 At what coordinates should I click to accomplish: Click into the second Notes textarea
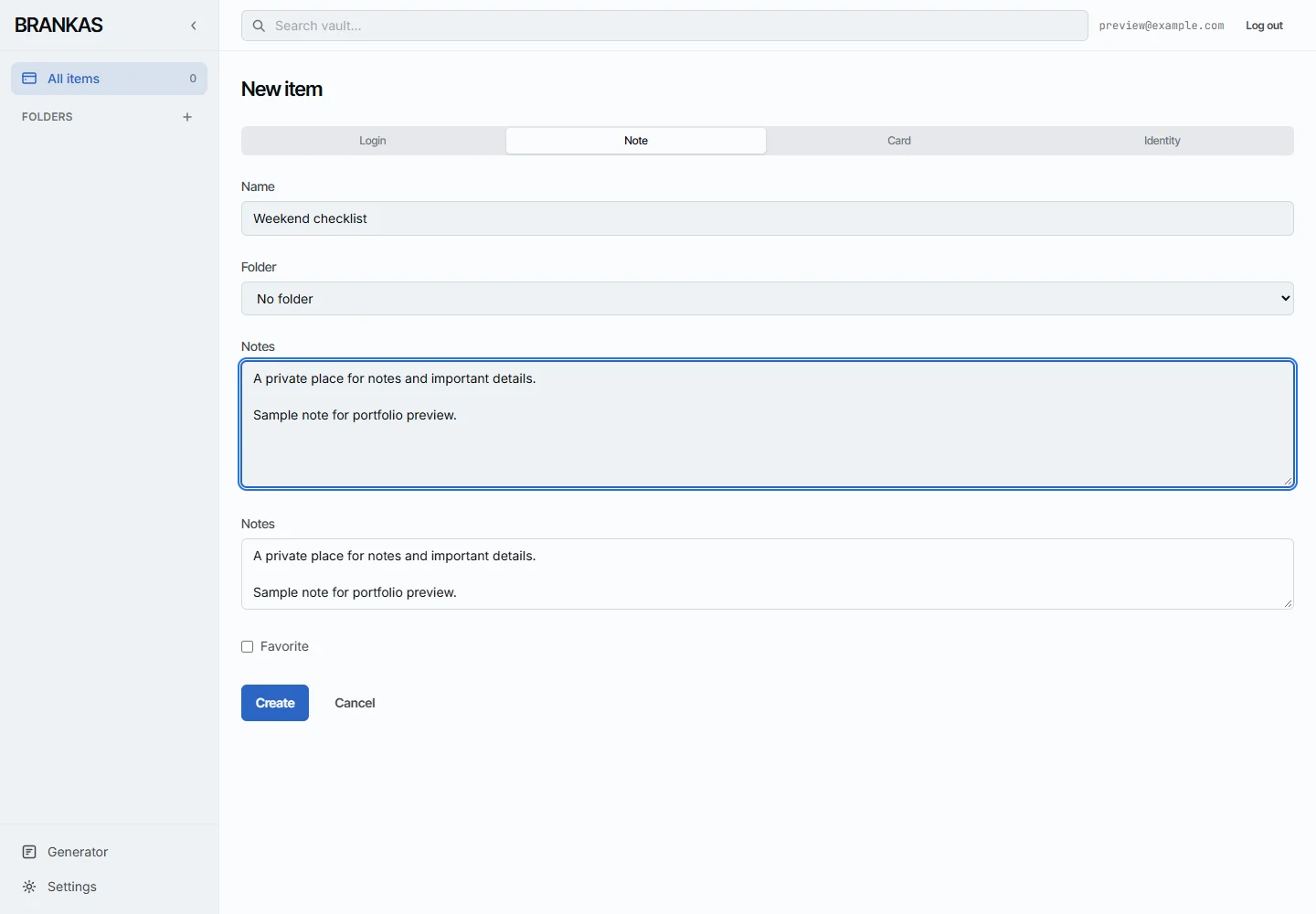point(768,574)
